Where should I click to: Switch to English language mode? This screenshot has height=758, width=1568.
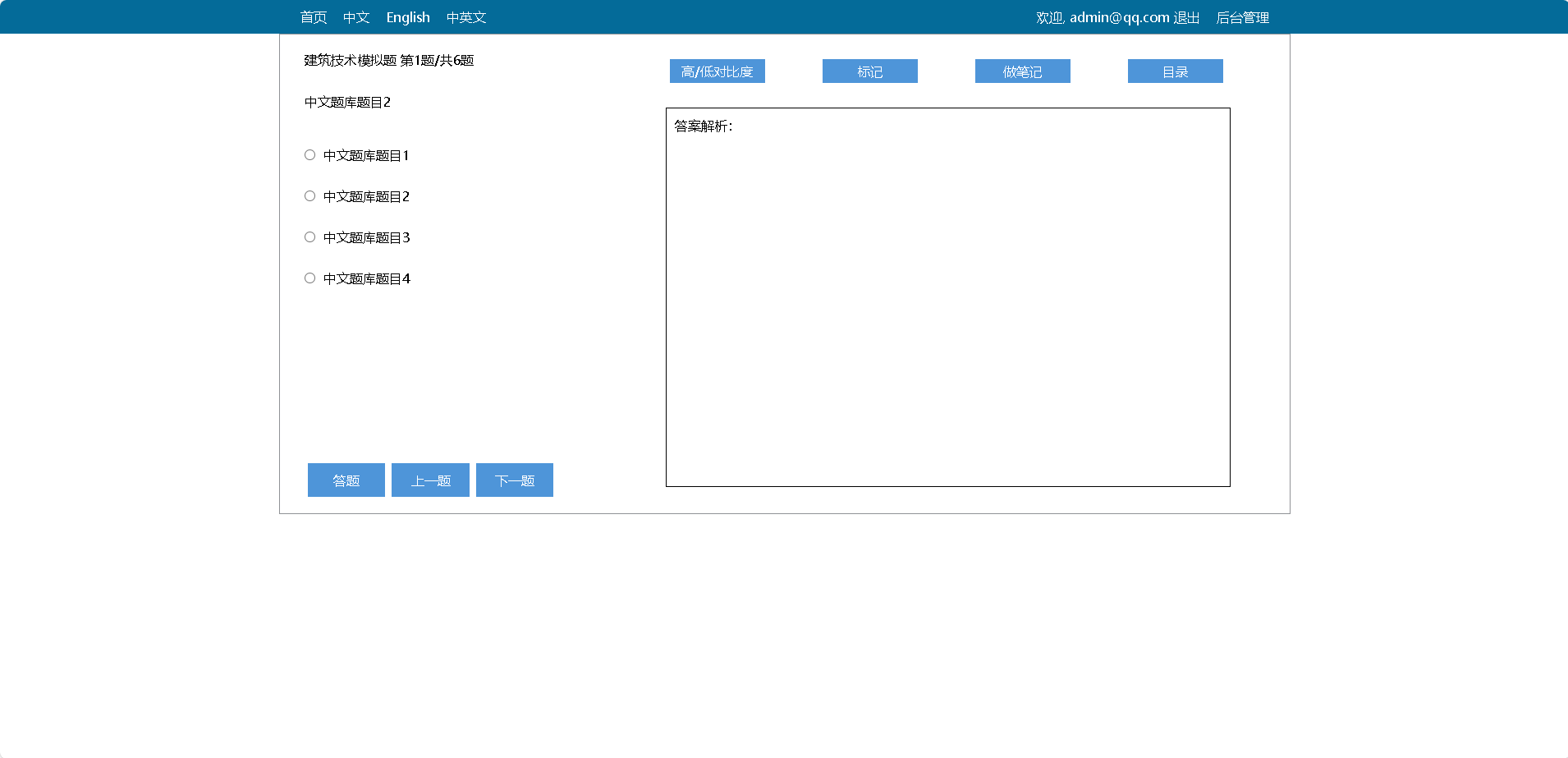(408, 17)
